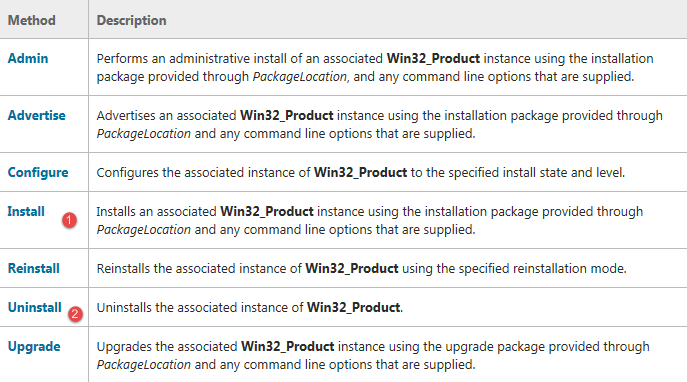Image resolution: width=687 pixels, height=382 pixels.
Task: Open the Advertise method link
Action: 37,115
